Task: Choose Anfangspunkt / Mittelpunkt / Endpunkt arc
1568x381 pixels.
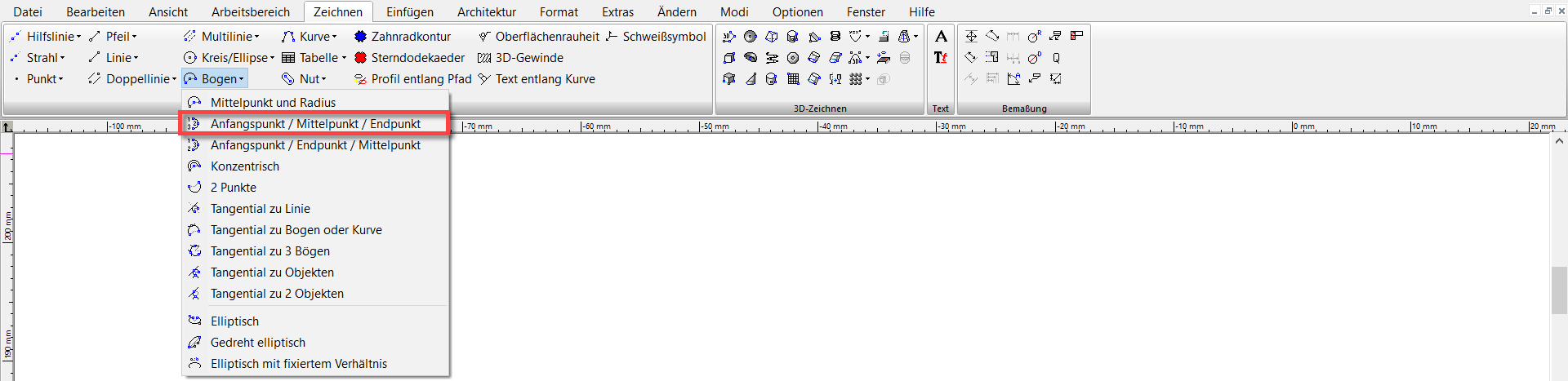Action: click(x=315, y=124)
